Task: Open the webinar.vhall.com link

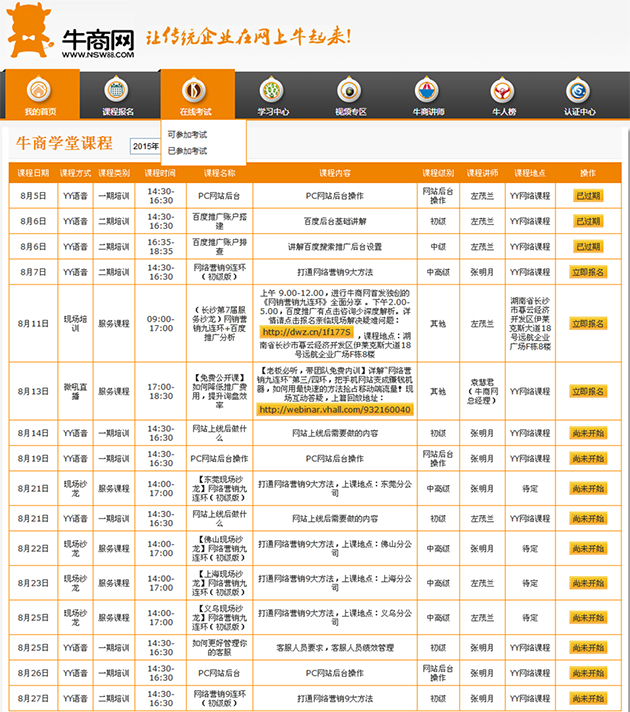Action: (334, 409)
